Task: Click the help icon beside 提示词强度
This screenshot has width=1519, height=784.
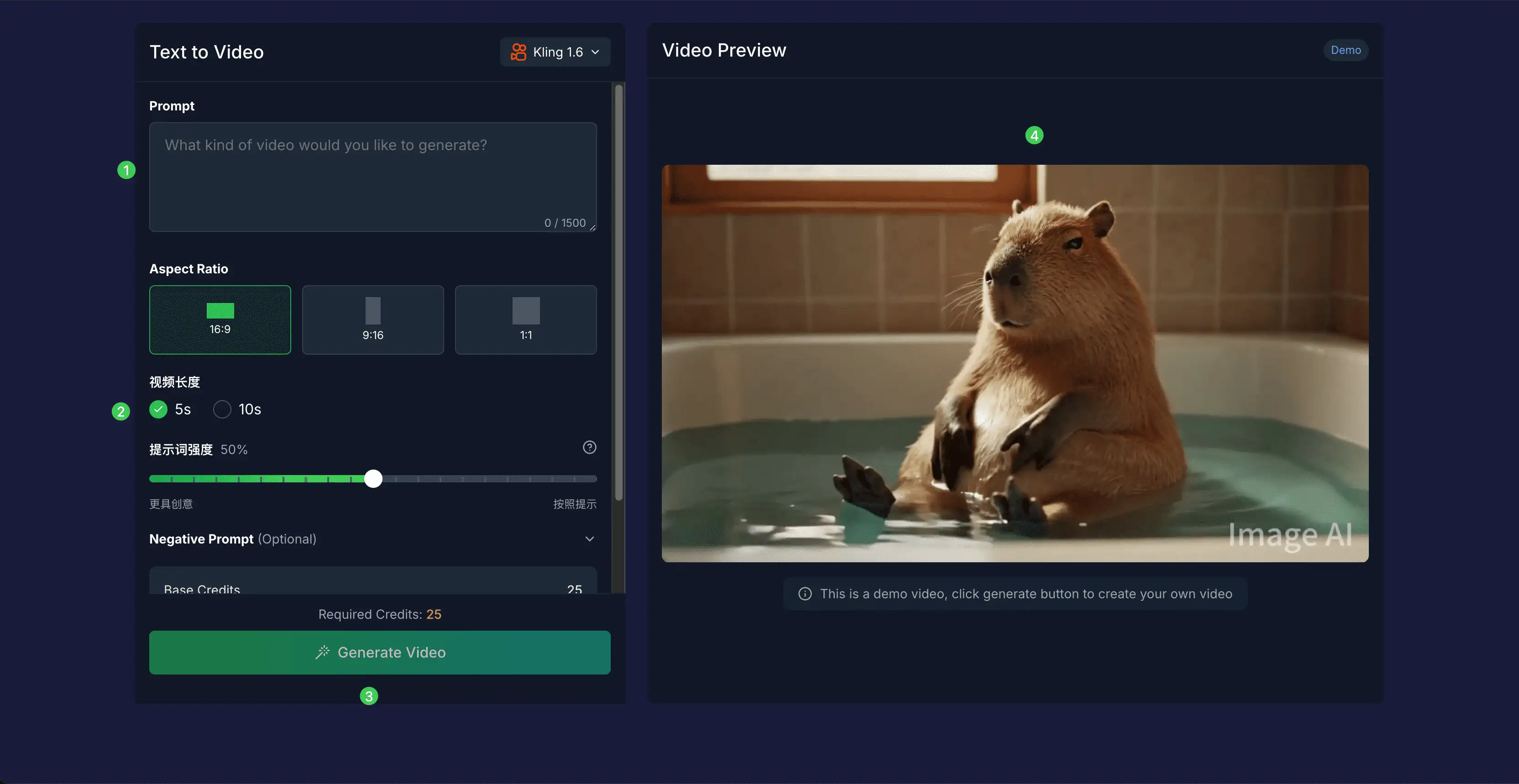Action: point(590,447)
